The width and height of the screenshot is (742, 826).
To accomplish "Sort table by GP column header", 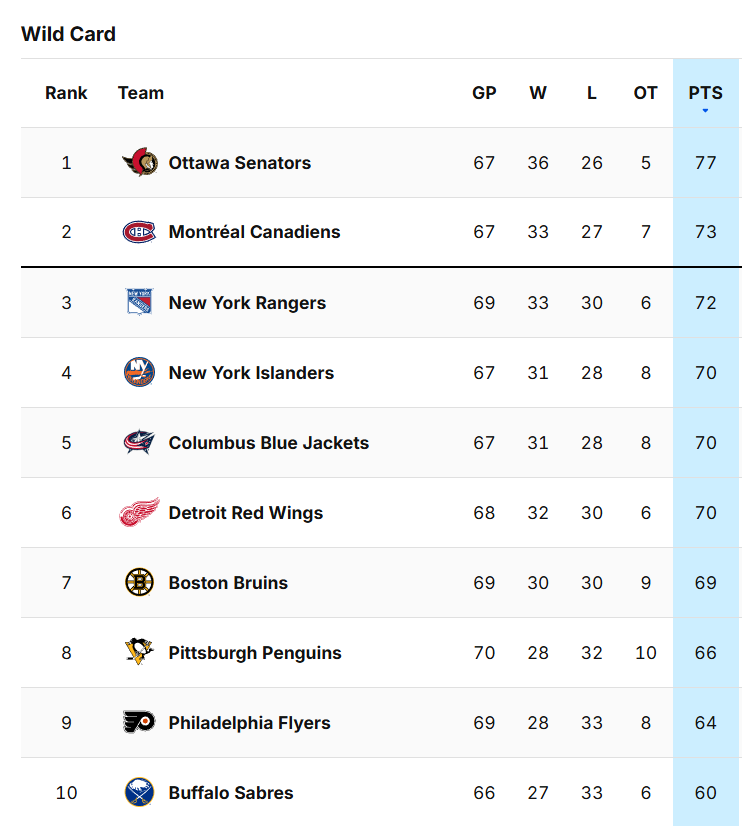I will [x=484, y=93].
